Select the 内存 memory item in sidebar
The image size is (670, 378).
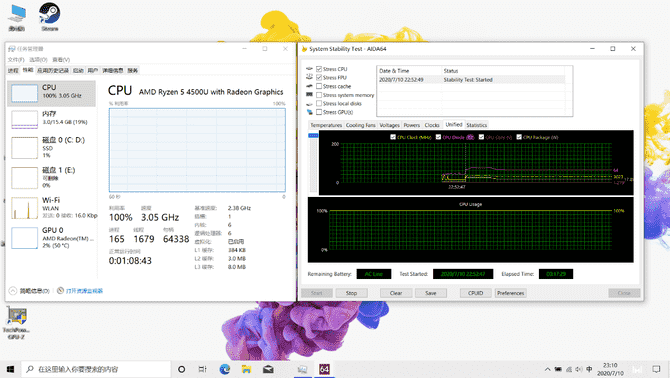(52, 119)
